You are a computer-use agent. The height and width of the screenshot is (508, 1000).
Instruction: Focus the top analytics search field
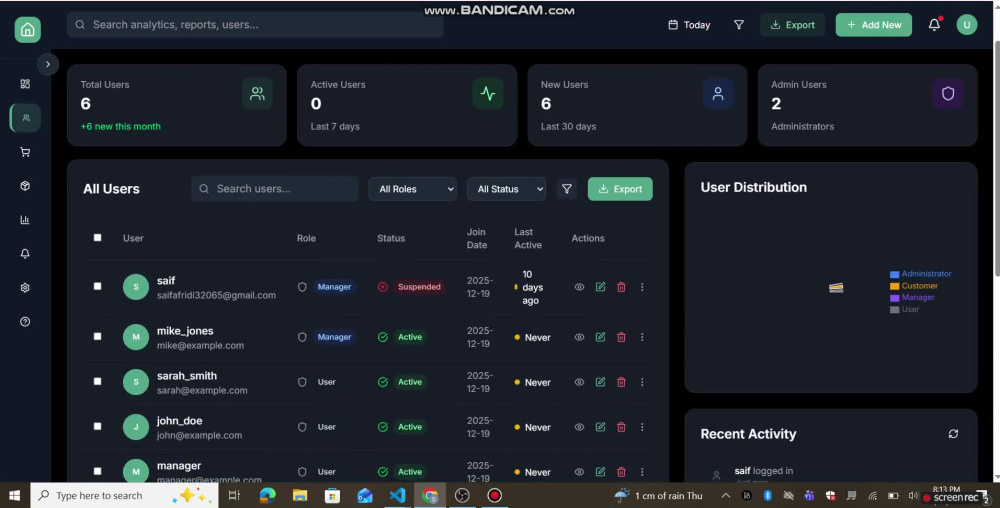[255, 25]
